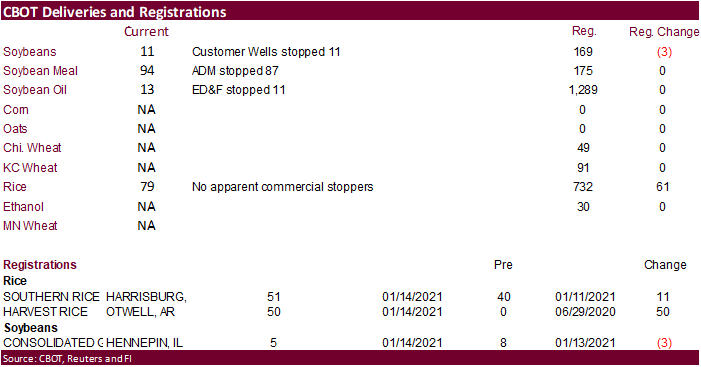701x367 pixels.
Task: Select the SOUTHERN RICE registration row
Action: tap(336, 296)
